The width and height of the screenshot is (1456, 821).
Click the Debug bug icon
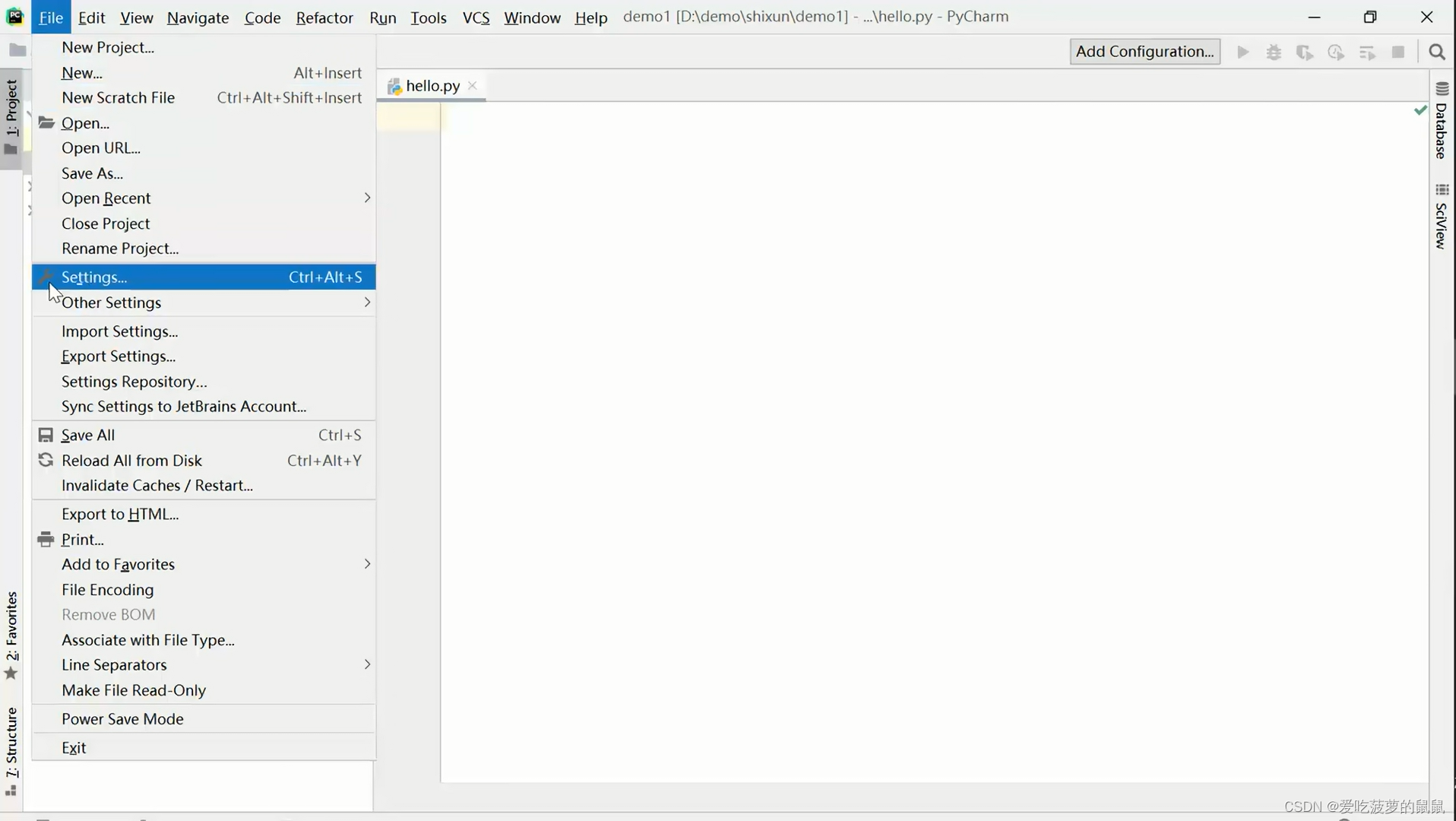[x=1274, y=52]
